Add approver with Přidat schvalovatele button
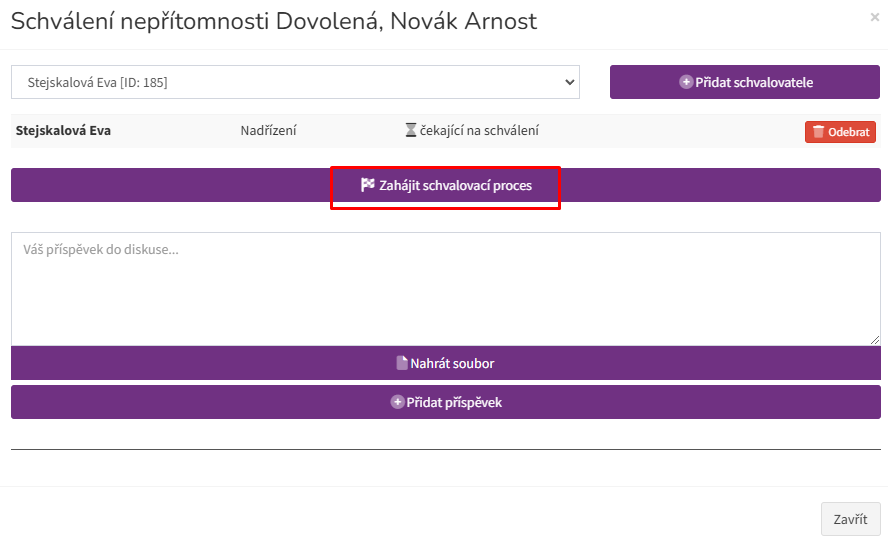Image resolution: width=888 pixels, height=546 pixels. (x=745, y=82)
